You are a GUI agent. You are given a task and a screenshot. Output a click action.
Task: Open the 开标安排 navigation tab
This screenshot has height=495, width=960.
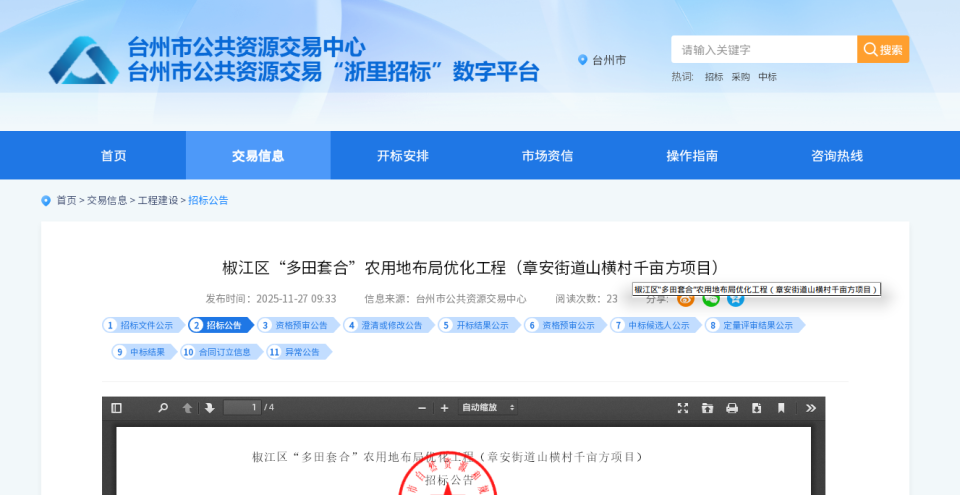[403, 156]
